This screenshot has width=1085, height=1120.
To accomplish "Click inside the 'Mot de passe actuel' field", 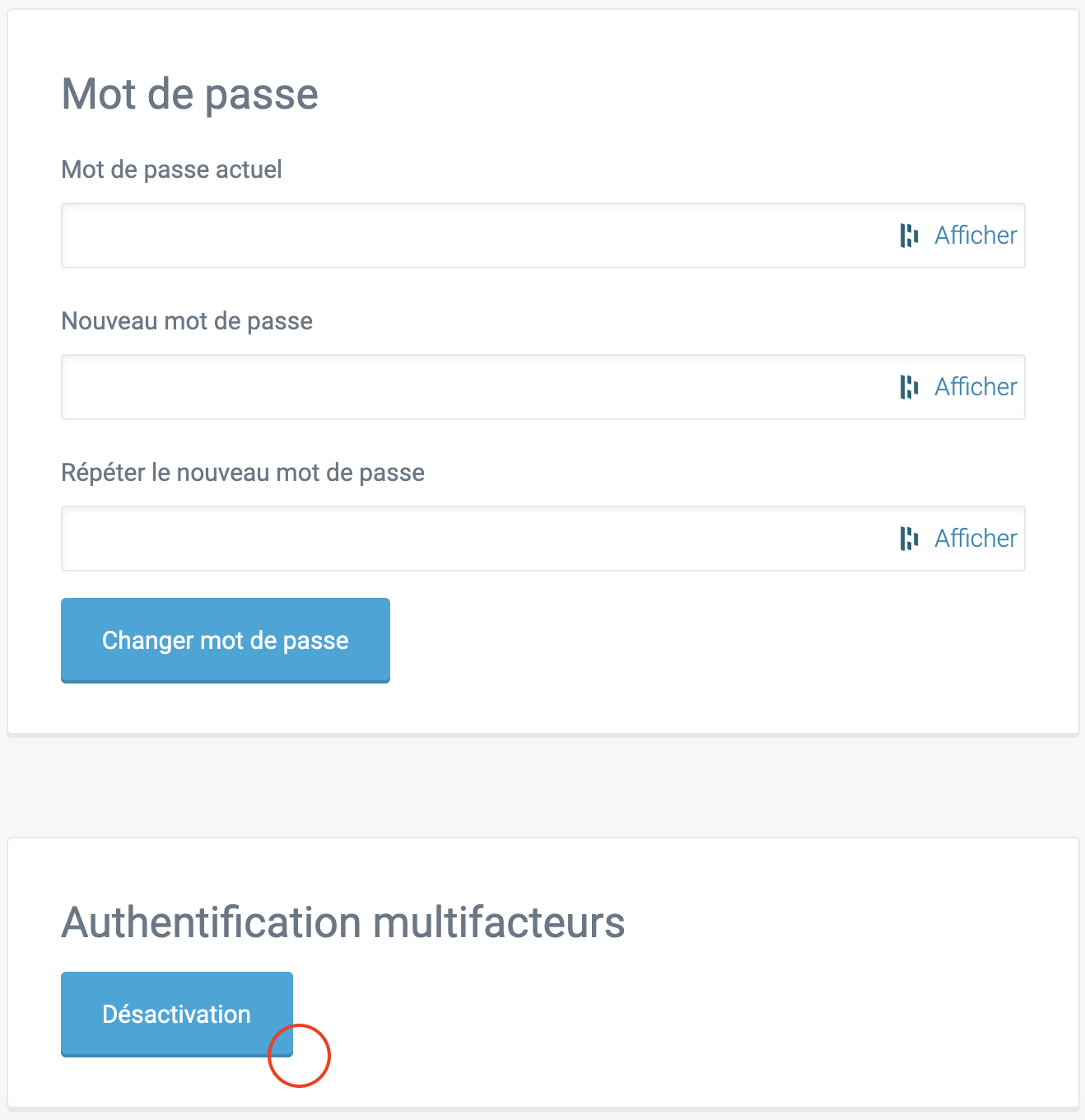I will pos(412,236).
